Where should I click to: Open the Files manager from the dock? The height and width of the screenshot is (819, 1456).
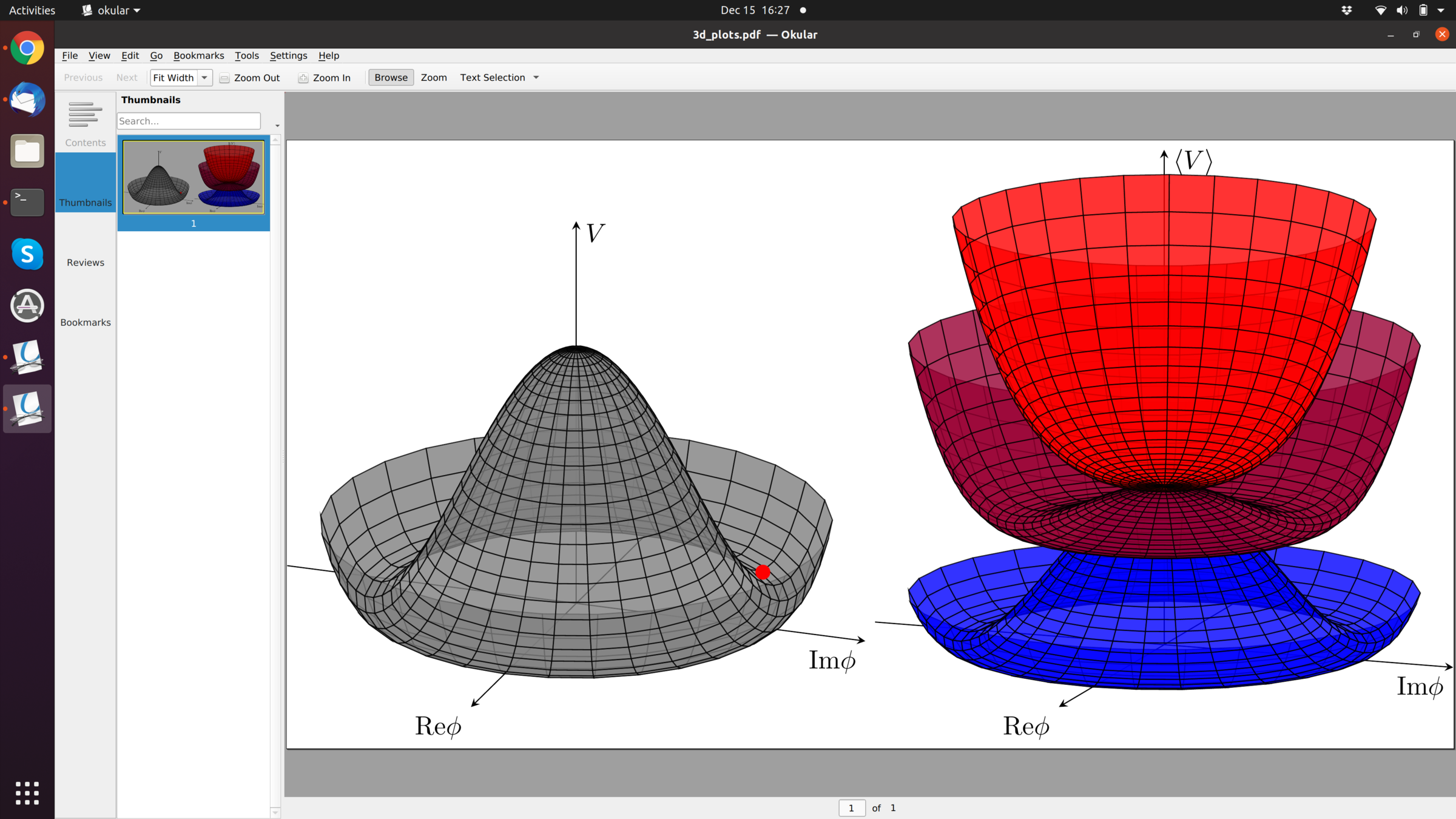[27, 151]
